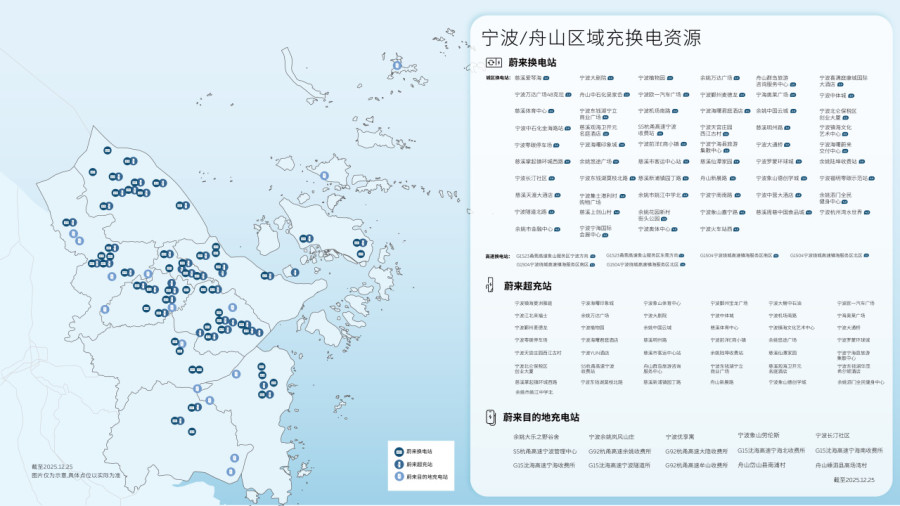900x506 pixels.
Task: Click the badge icon beside 舟山新展路 in swap list
Action: click(732, 178)
